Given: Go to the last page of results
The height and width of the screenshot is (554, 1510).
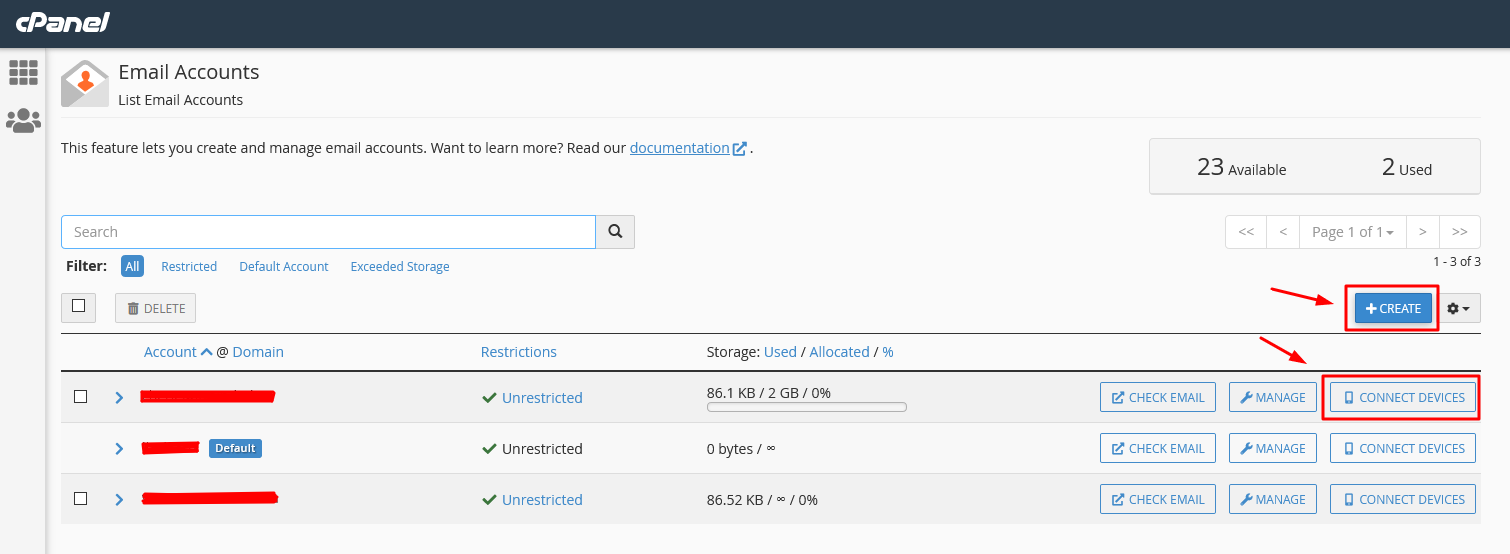Looking at the screenshot, I should click(x=1459, y=232).
